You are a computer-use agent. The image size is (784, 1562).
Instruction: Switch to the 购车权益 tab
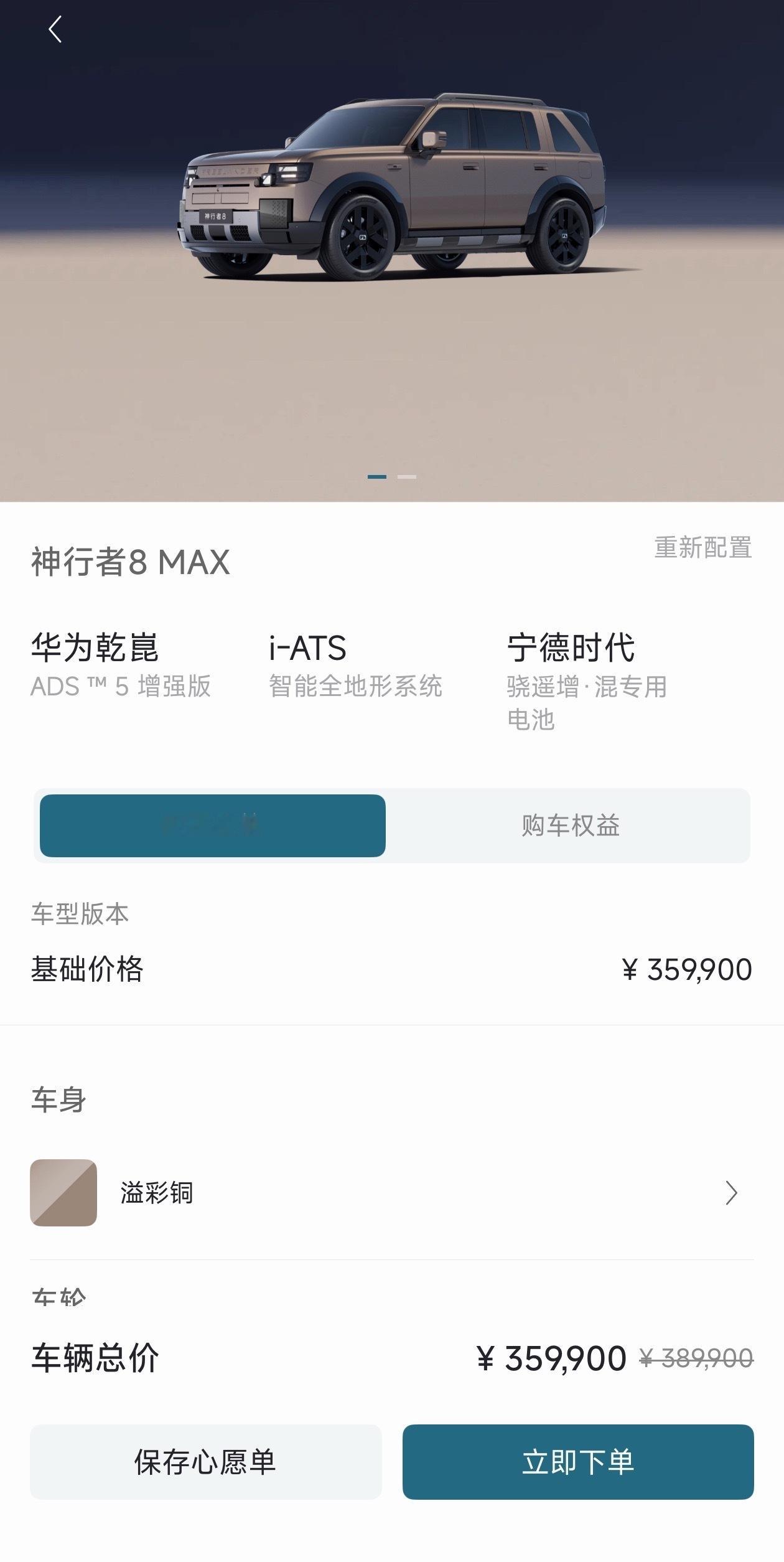[x=570, y=826]
